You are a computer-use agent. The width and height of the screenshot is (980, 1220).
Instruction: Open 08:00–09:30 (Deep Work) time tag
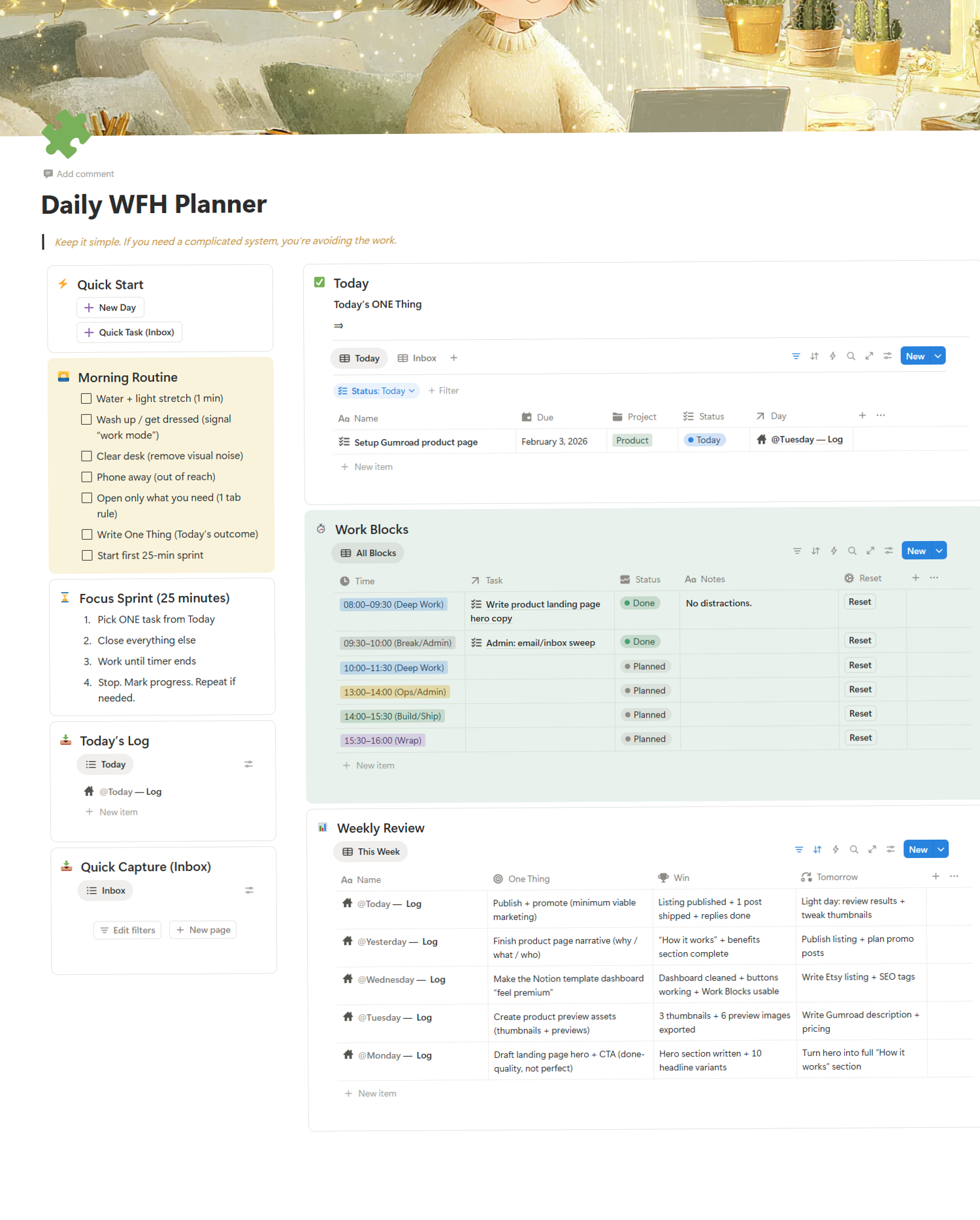click(393, 604)
